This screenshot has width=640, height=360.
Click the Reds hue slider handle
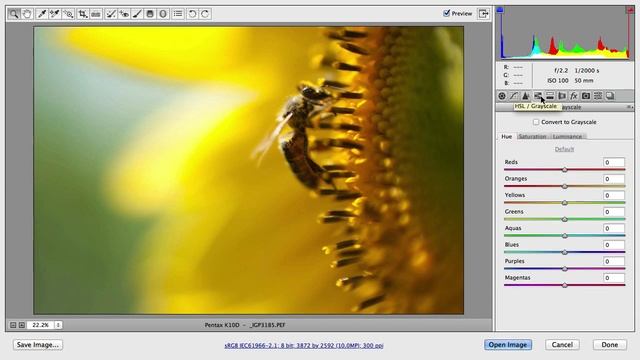click(565, 170)
